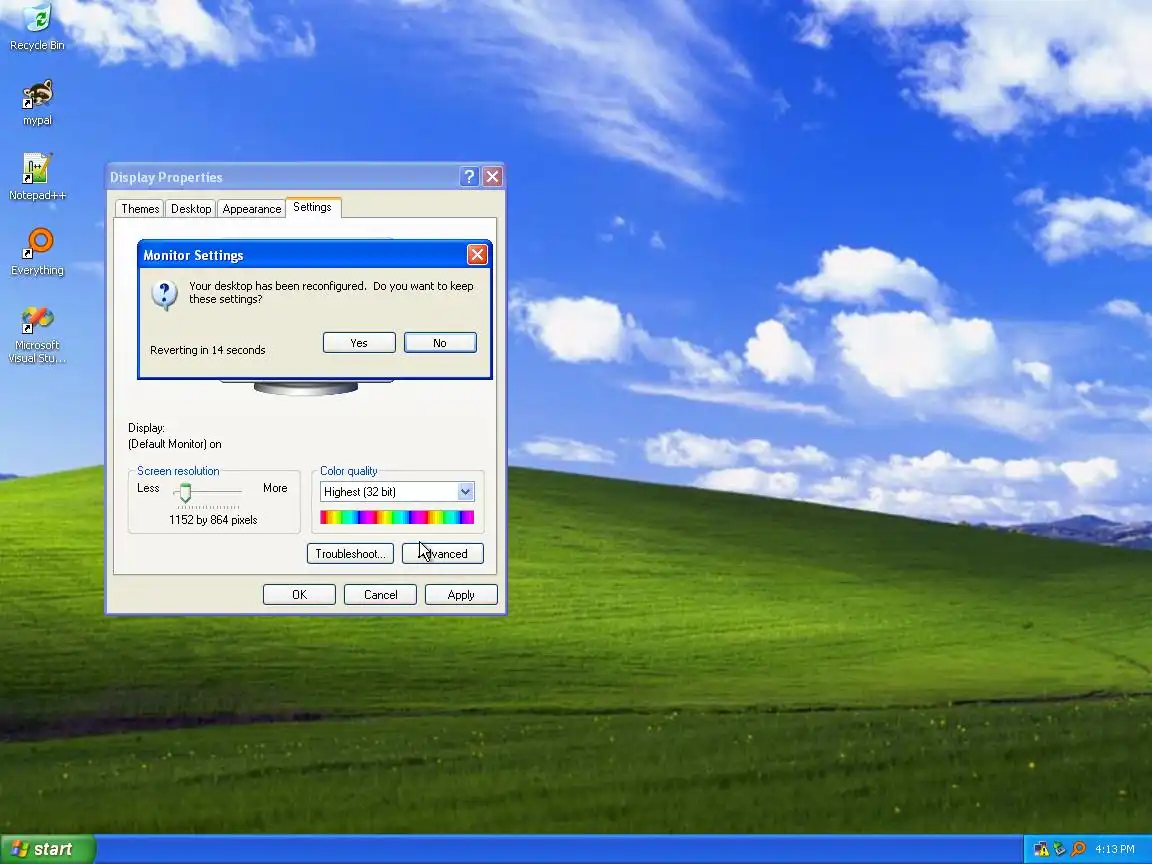Click No to revert the display settings
The height and width of the screenshot is (864, 1152).
(440, 343)
